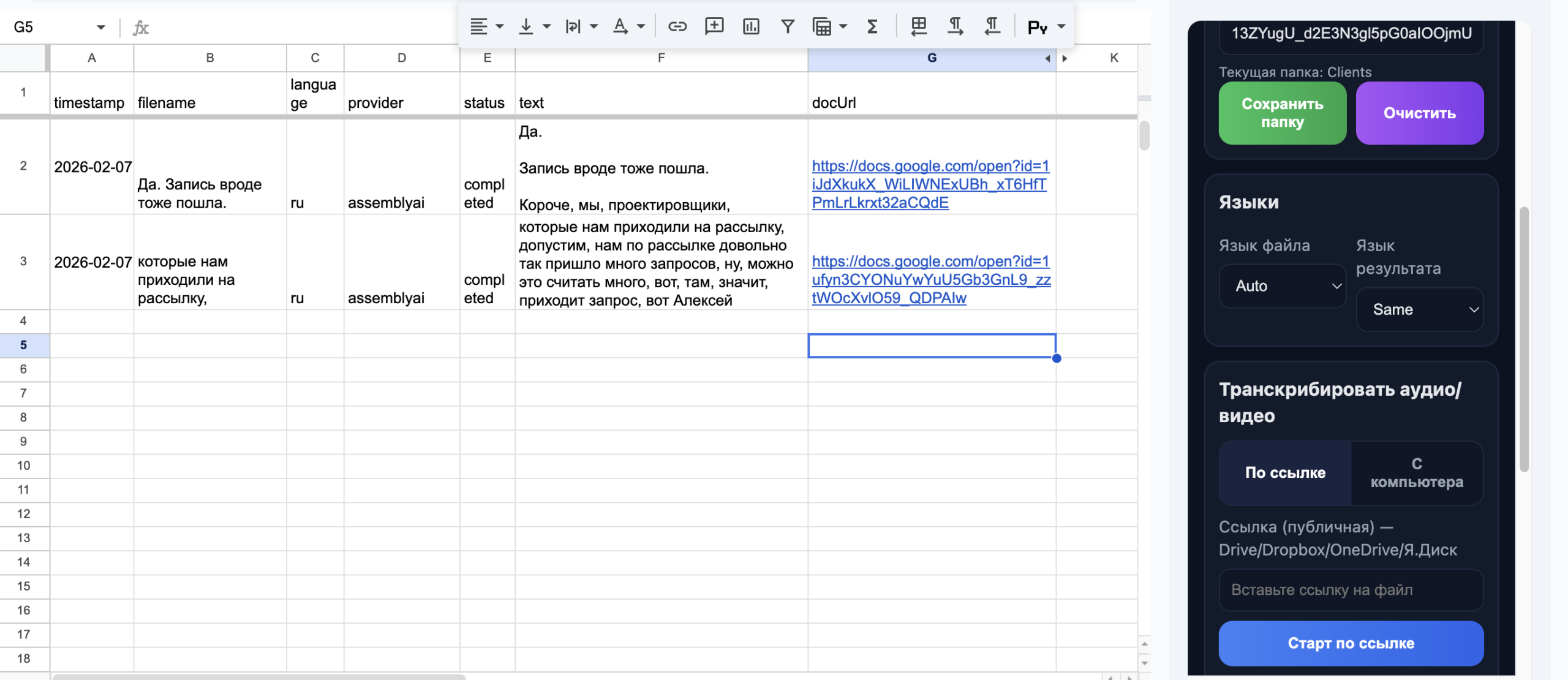
Task: Open horizontal align options
Action: coord(487,26)
